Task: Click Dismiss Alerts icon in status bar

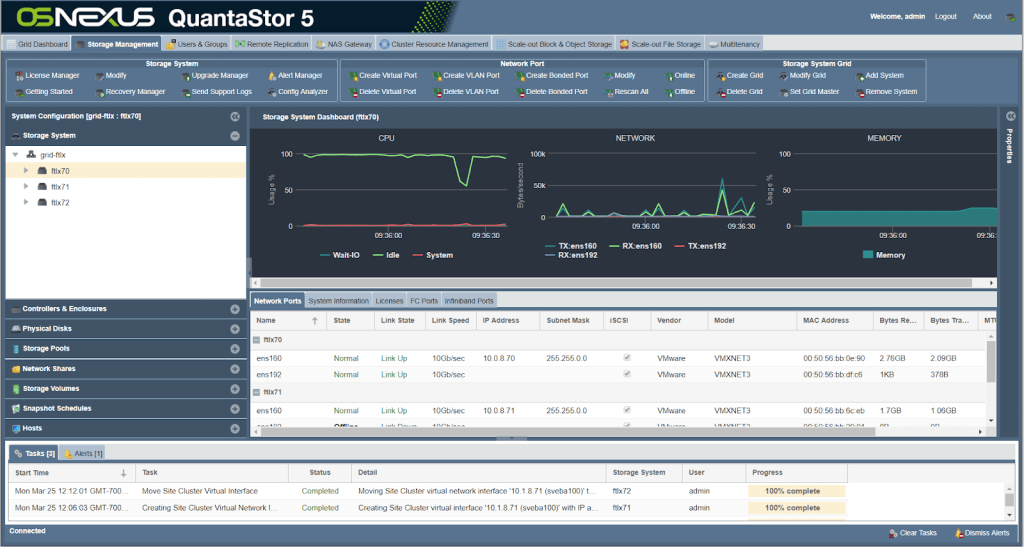Action: (959, 533)
